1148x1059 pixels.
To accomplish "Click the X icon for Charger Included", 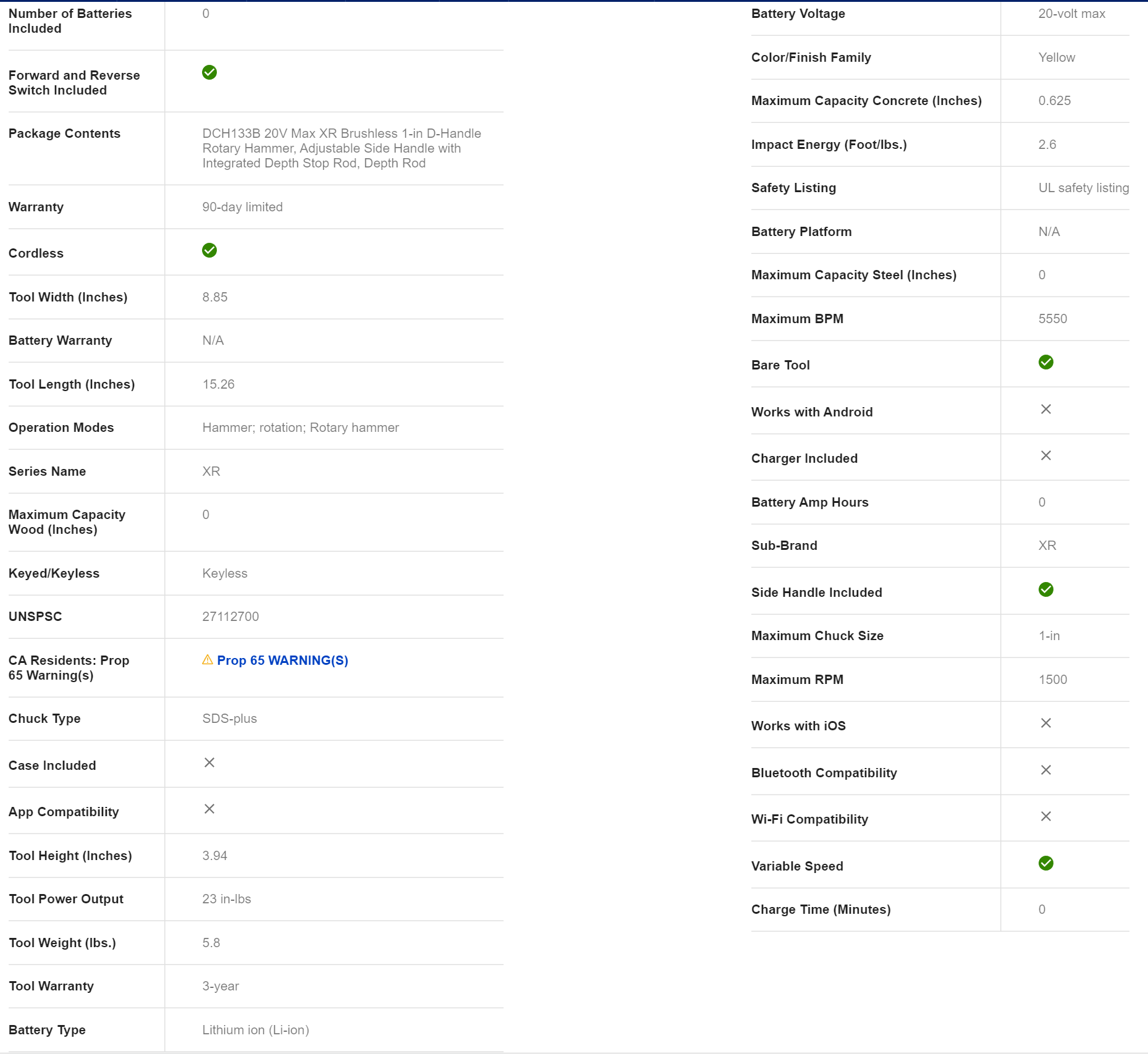I will click(1045, 455).
